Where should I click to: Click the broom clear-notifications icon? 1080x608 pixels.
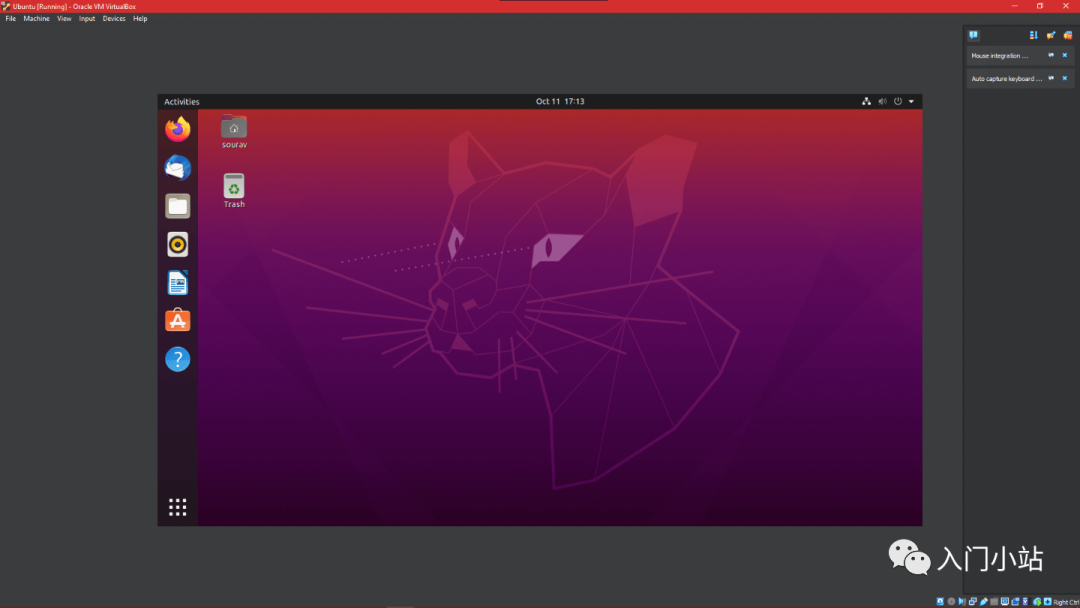pyautogui.click(x=1050, y=35)
